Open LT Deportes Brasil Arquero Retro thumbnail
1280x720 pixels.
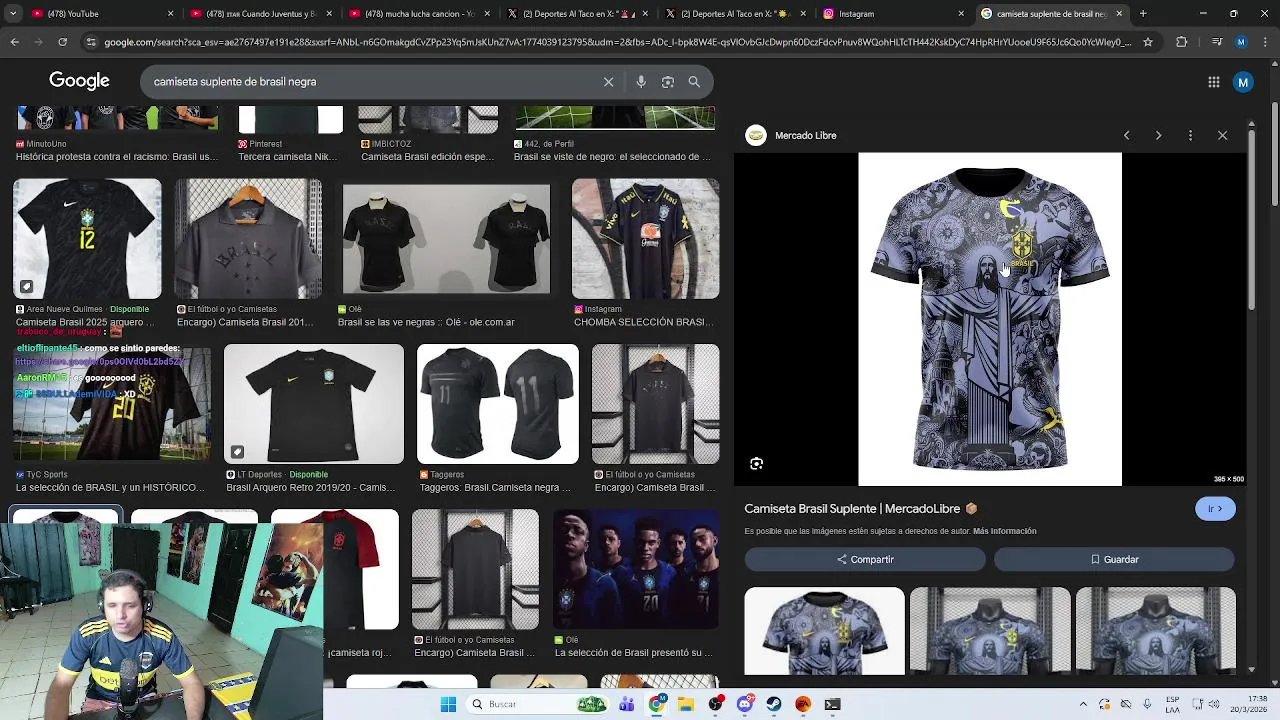coord(314,404)
